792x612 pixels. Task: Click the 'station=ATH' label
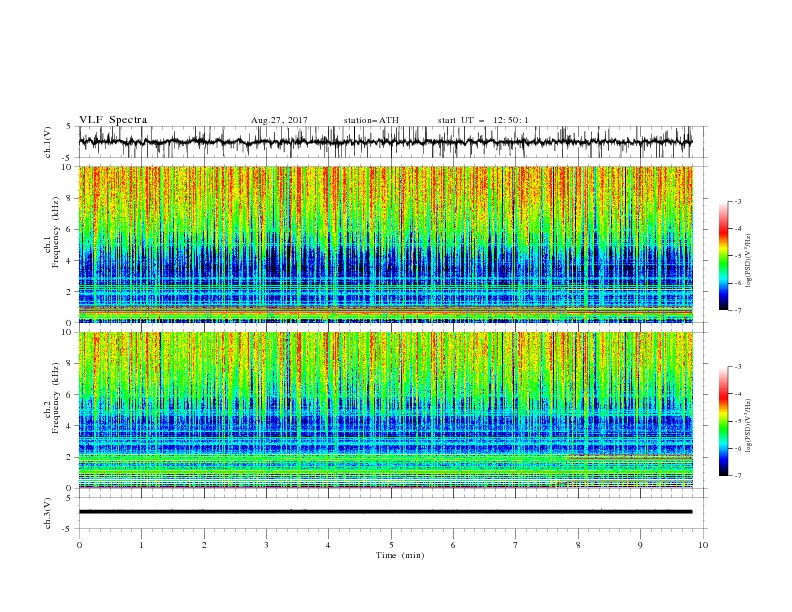[371, 120]
